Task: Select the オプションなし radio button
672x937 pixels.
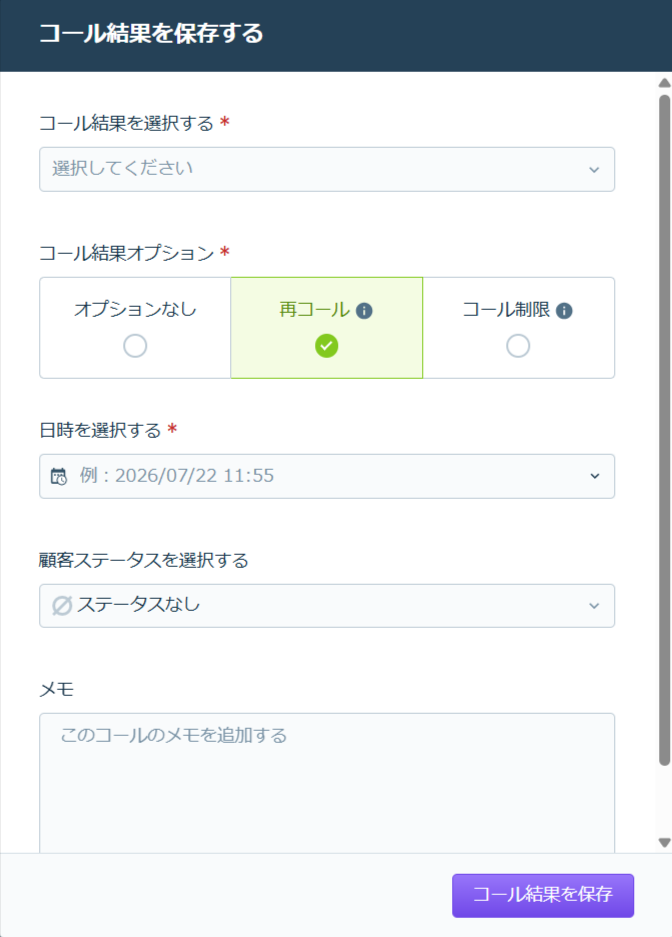Action: pos(135,346)
